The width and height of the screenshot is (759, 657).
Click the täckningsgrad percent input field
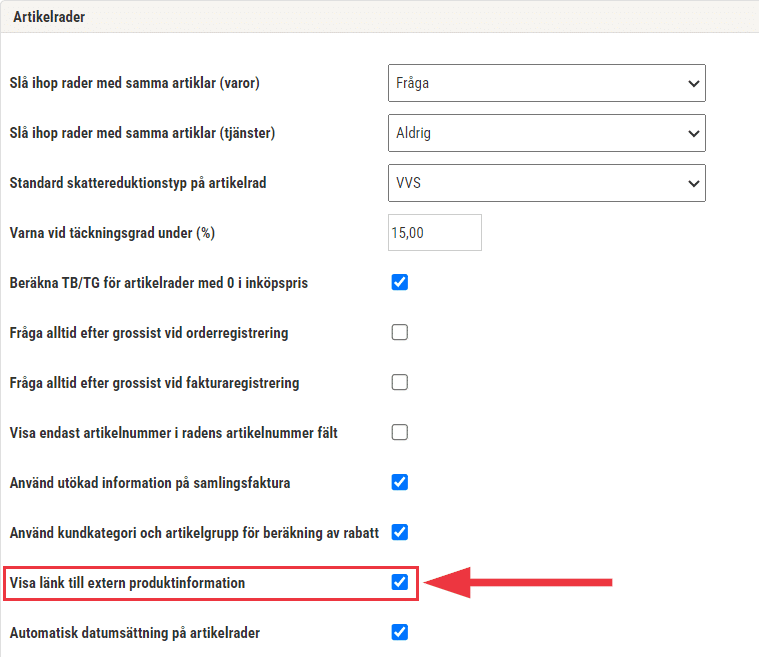435,232
